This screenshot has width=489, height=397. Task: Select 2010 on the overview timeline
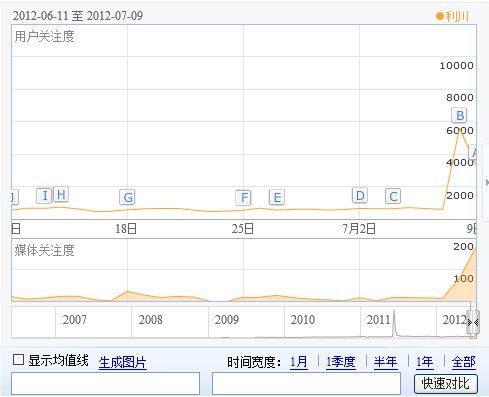(x=303, y=320)
